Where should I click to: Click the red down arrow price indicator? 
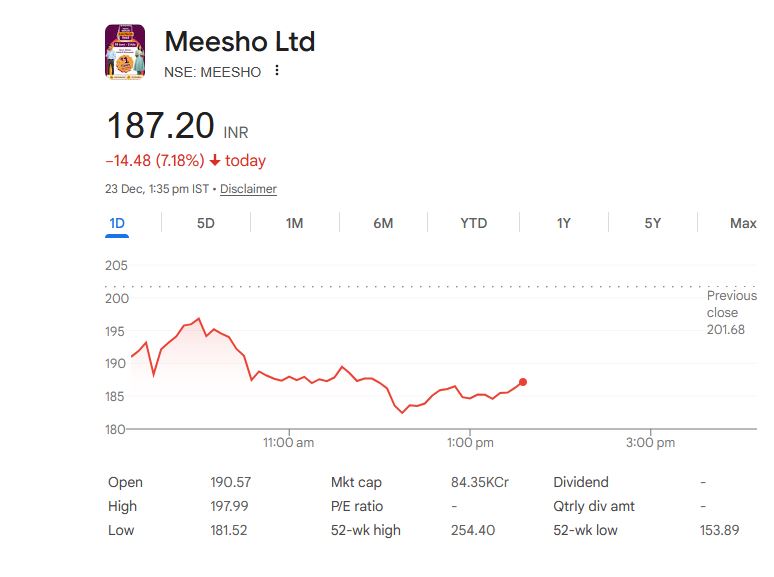214,161
